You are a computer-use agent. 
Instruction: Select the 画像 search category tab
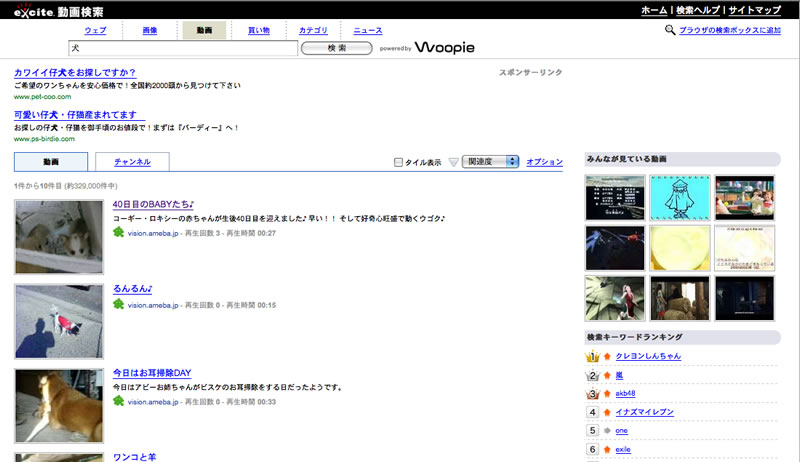coord(150,31)
